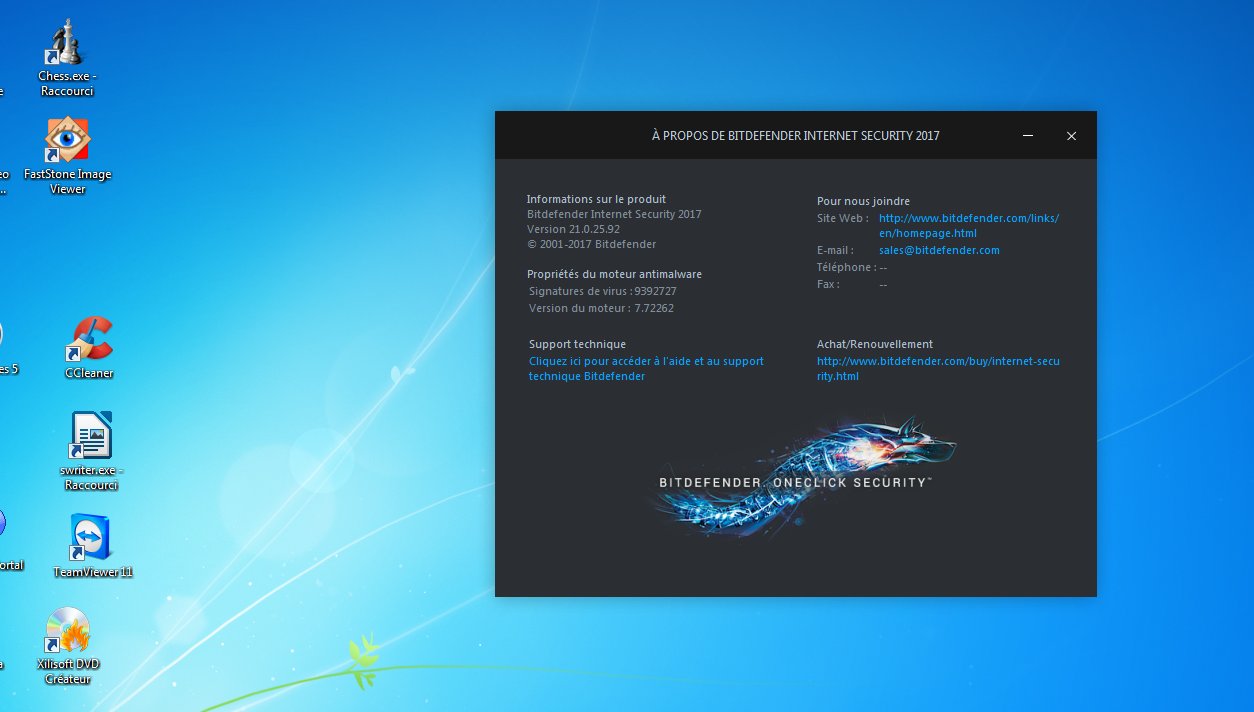Click the "© 2001-2017 Bitdefender" copyright text
Viewport: 1254px width, 712px height.
591,244
